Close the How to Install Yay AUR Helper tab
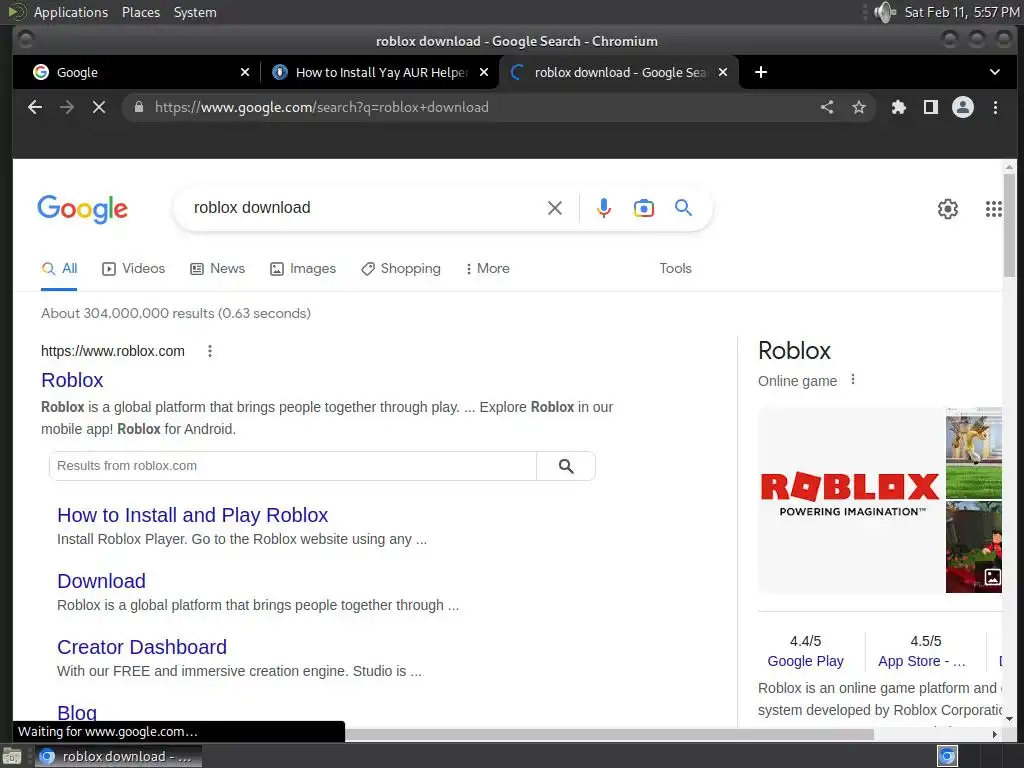Viewport: 1024px width, 768px height. (484, 72)
